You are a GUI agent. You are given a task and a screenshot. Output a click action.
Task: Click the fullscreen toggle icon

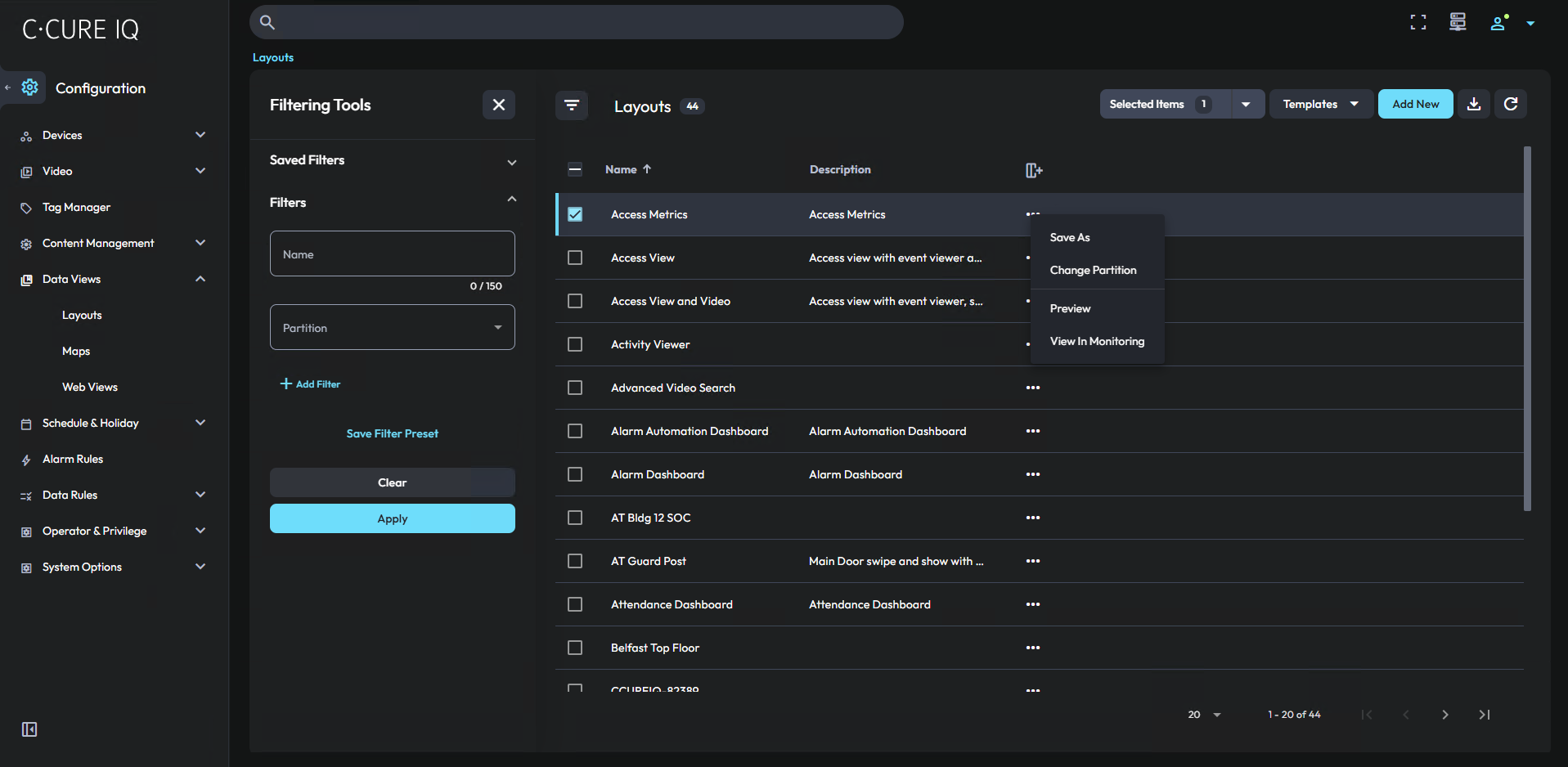(1417, 23)
